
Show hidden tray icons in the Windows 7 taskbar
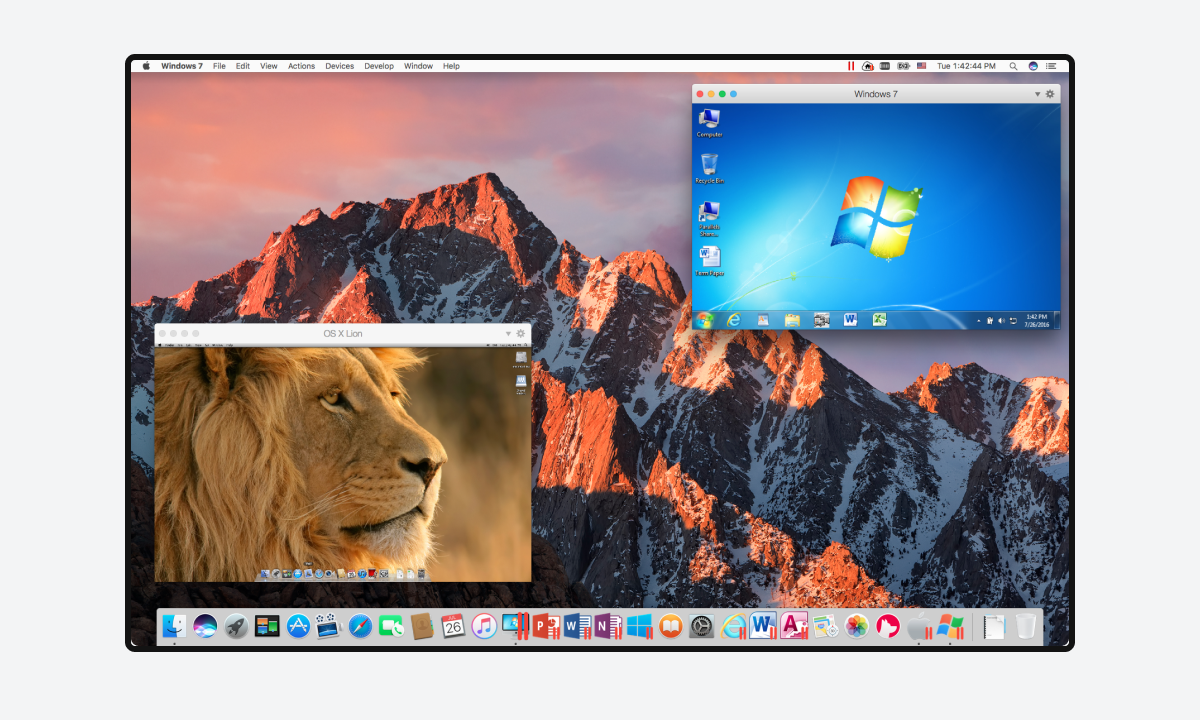coord(979,321)
